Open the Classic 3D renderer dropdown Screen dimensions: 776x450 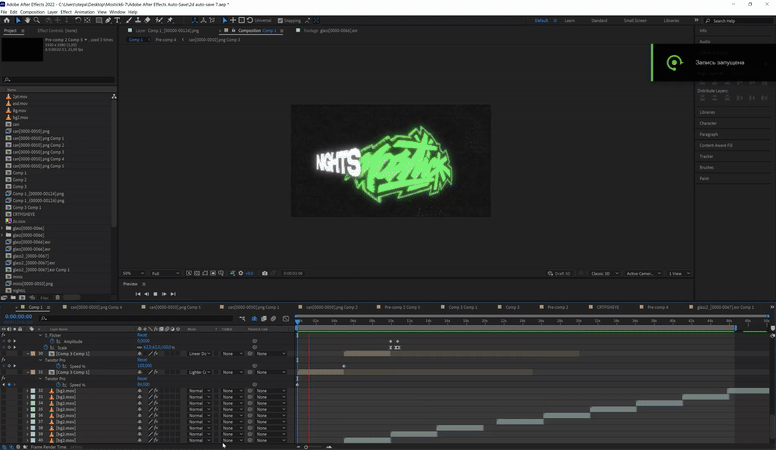click(x=604, y=273)
